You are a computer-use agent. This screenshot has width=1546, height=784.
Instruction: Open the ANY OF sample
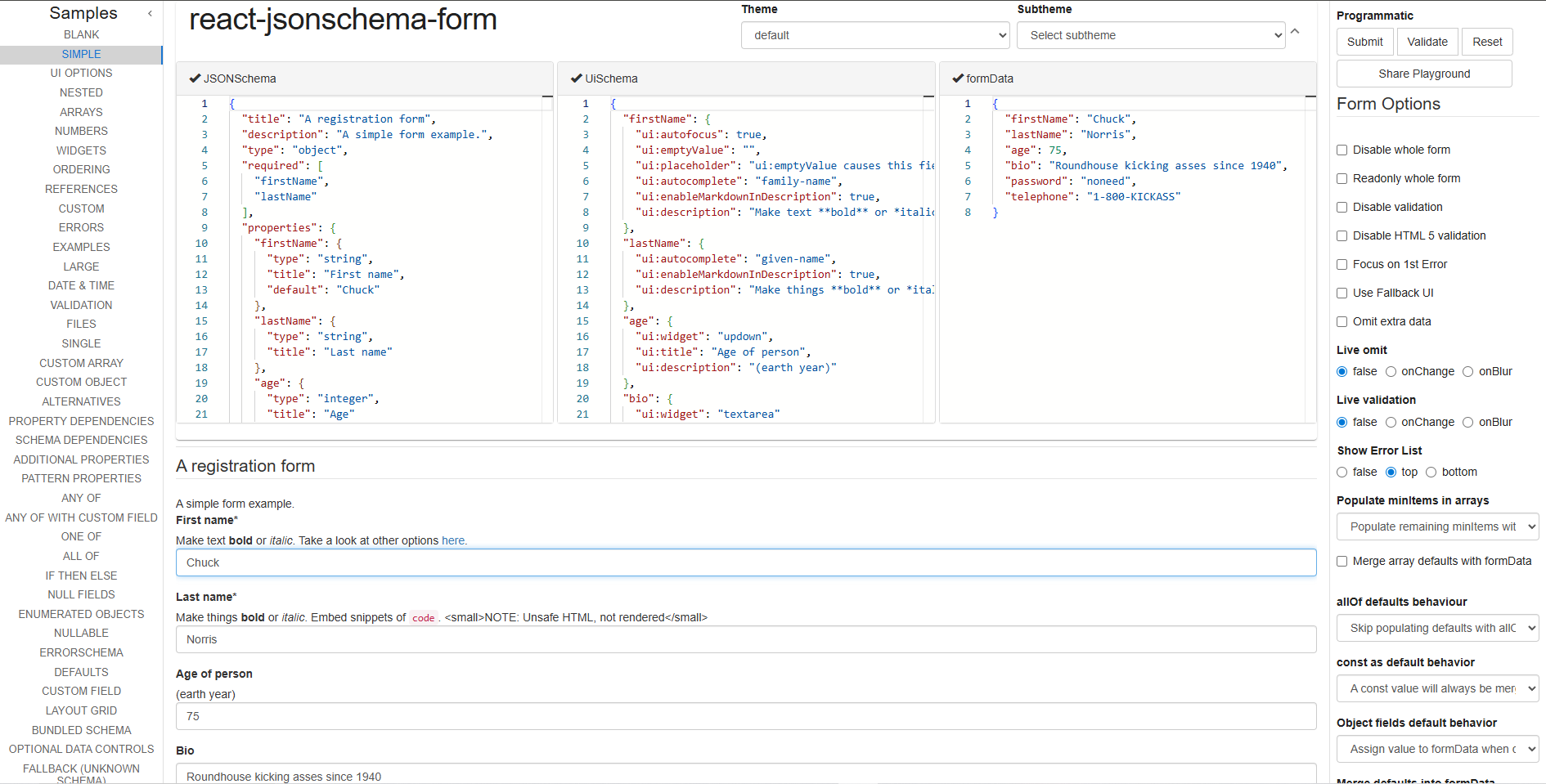tap(81, 498)
